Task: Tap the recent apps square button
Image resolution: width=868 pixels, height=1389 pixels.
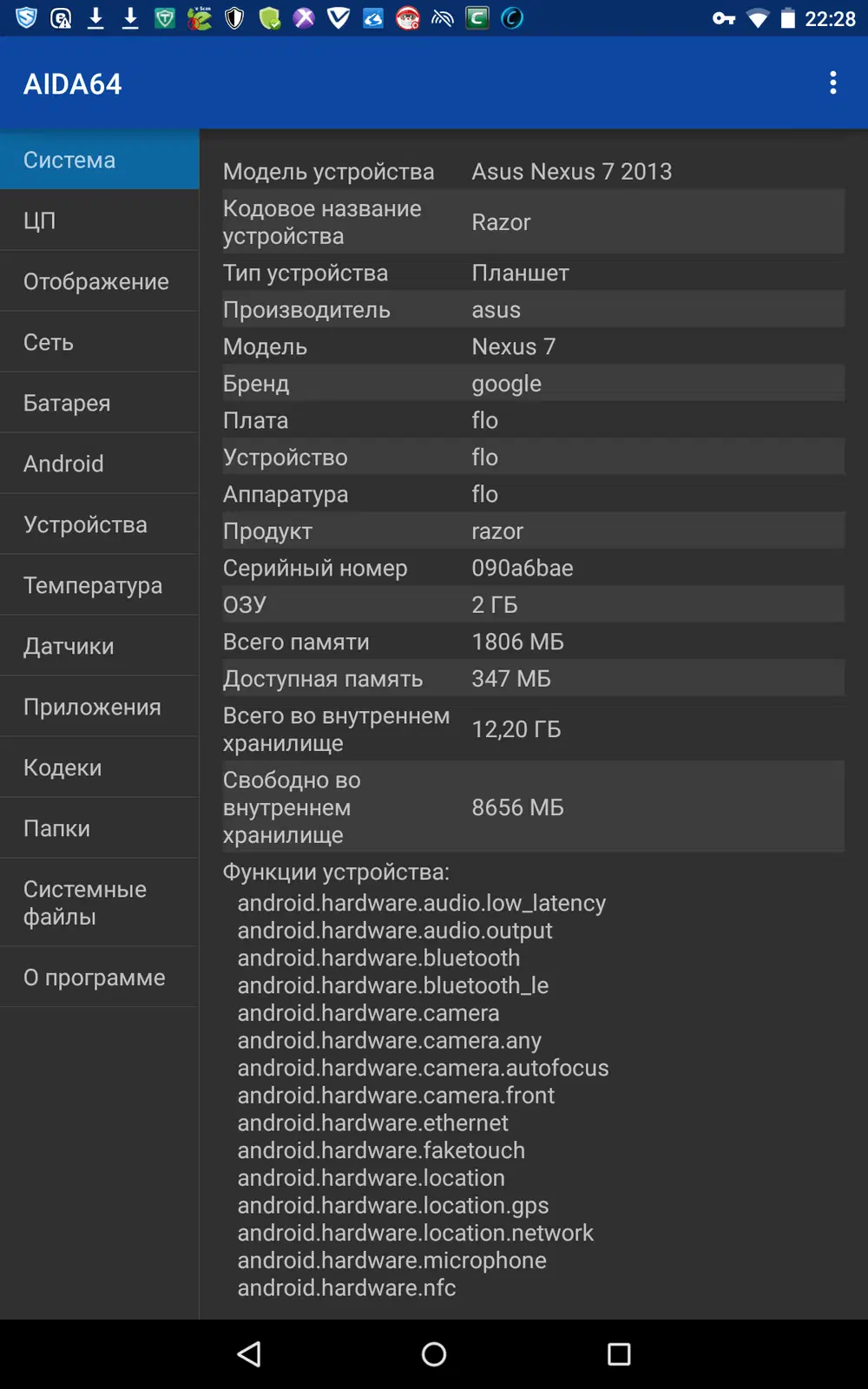Action: (619, 1354)
